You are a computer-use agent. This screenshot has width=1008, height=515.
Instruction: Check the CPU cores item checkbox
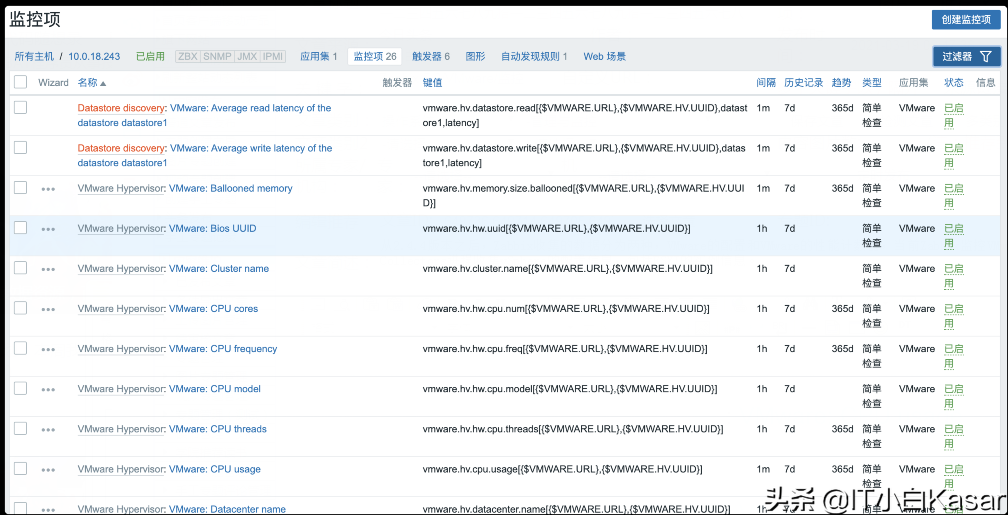(21, 307)
